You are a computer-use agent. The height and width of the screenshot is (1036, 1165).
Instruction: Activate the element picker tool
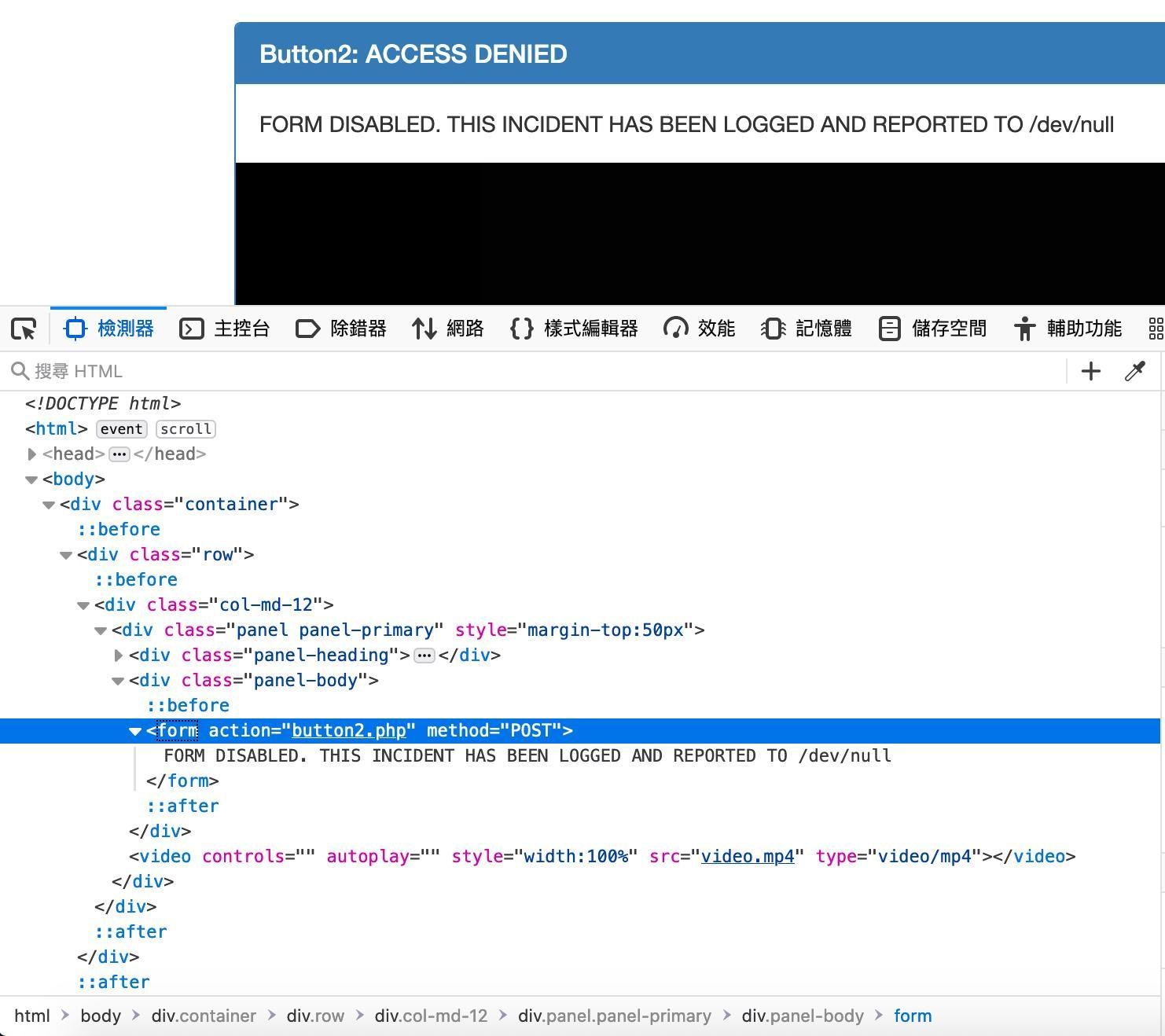[x=24, y=329]
